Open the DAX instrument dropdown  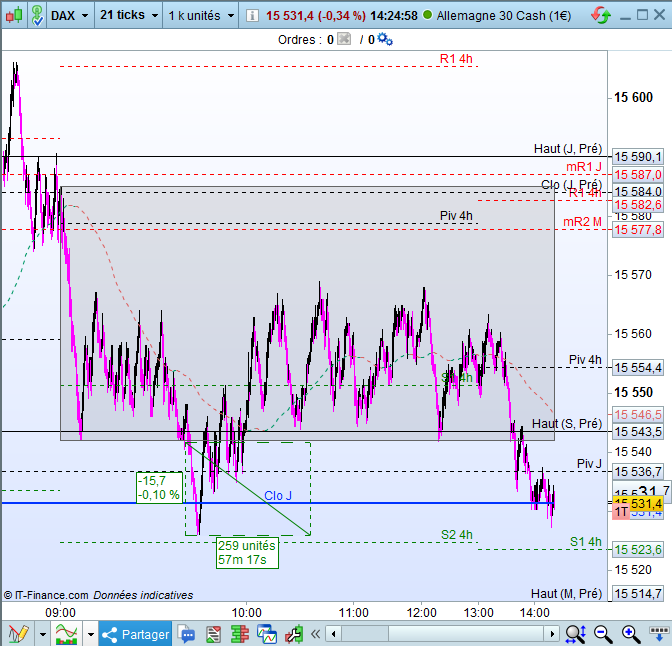70,16
